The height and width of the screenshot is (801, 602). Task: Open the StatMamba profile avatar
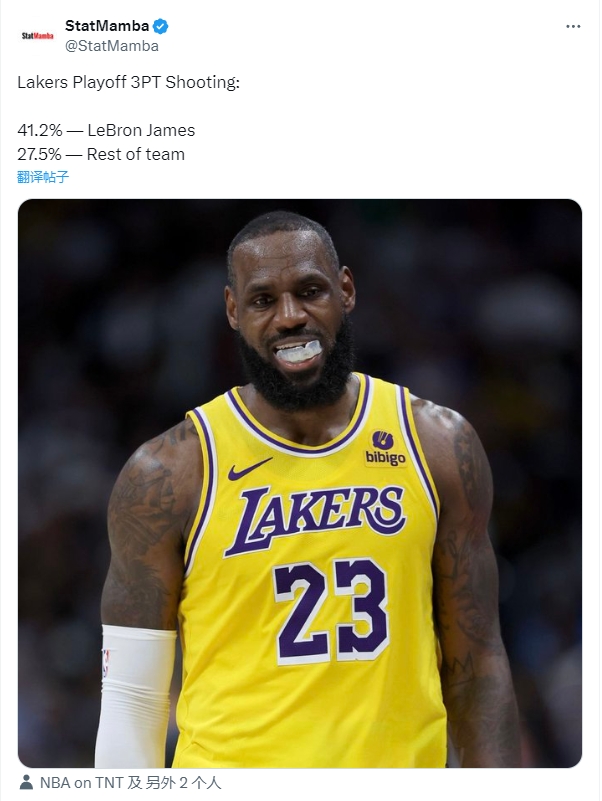[x=38, y=35]
